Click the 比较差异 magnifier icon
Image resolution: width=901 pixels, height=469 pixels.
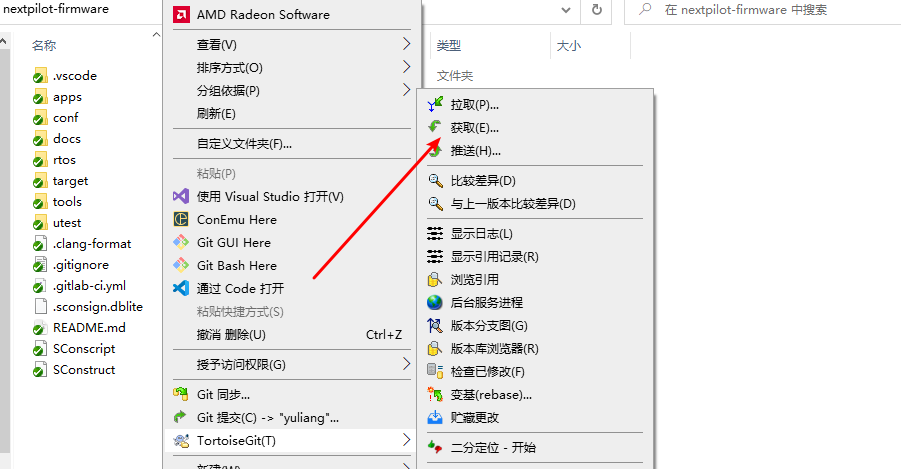(x=435, y=180)
